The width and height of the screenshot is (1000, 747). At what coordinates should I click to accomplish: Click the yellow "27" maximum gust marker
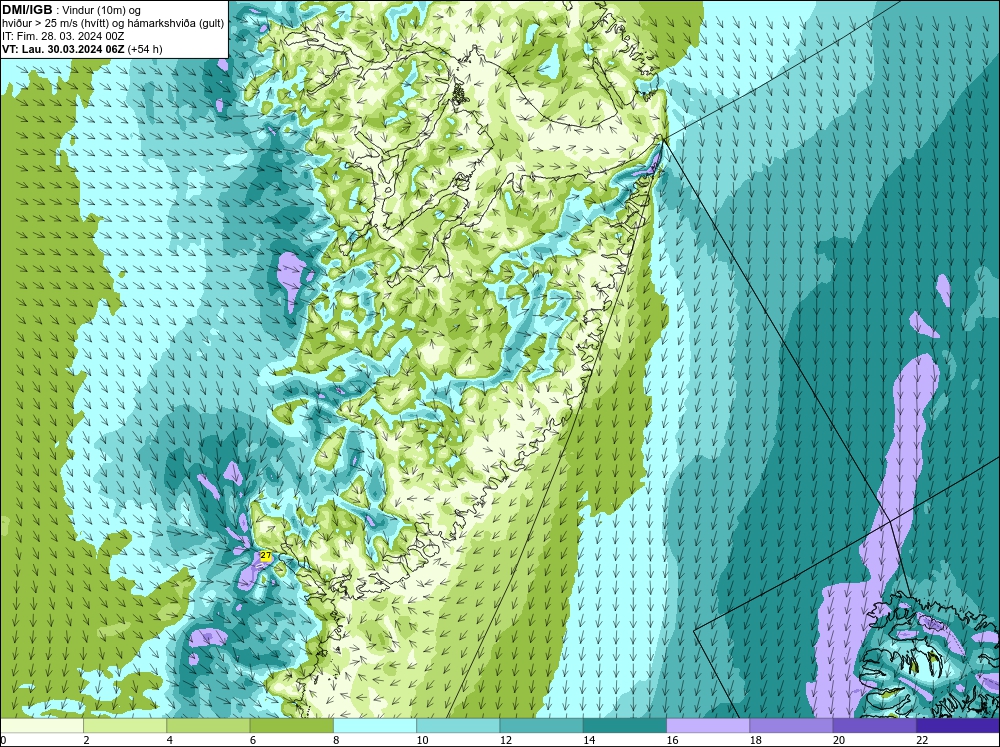[266, 556]
